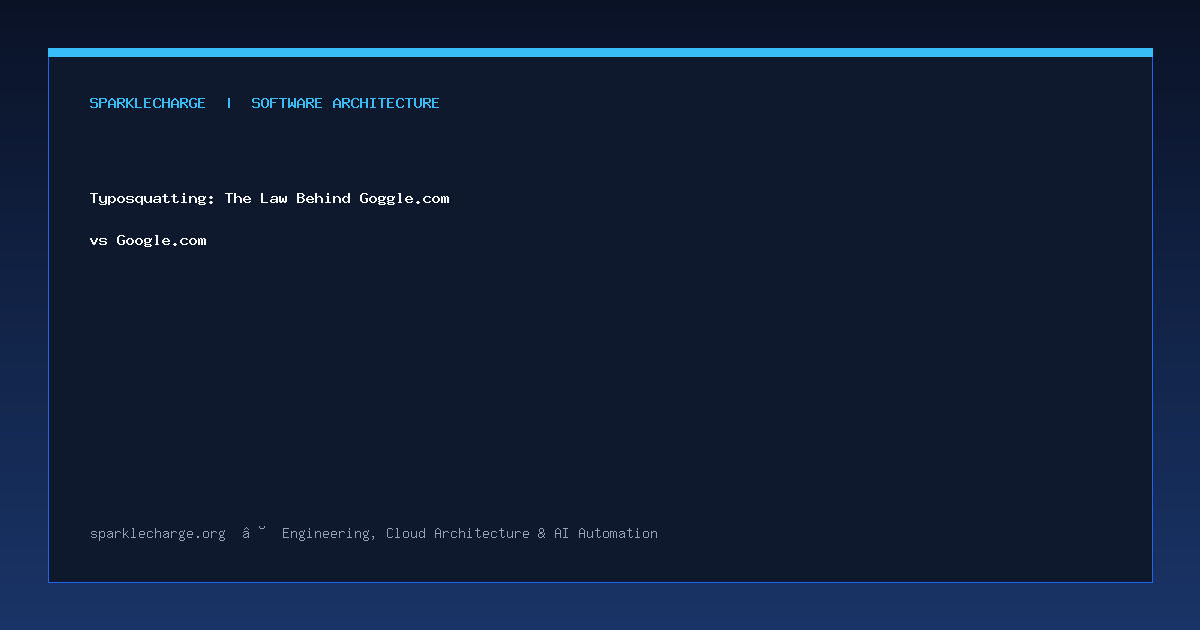Select the SOFTWARE ARCHITECTURE category label
Screen dimensions: 1200x630
click(345, 103)
